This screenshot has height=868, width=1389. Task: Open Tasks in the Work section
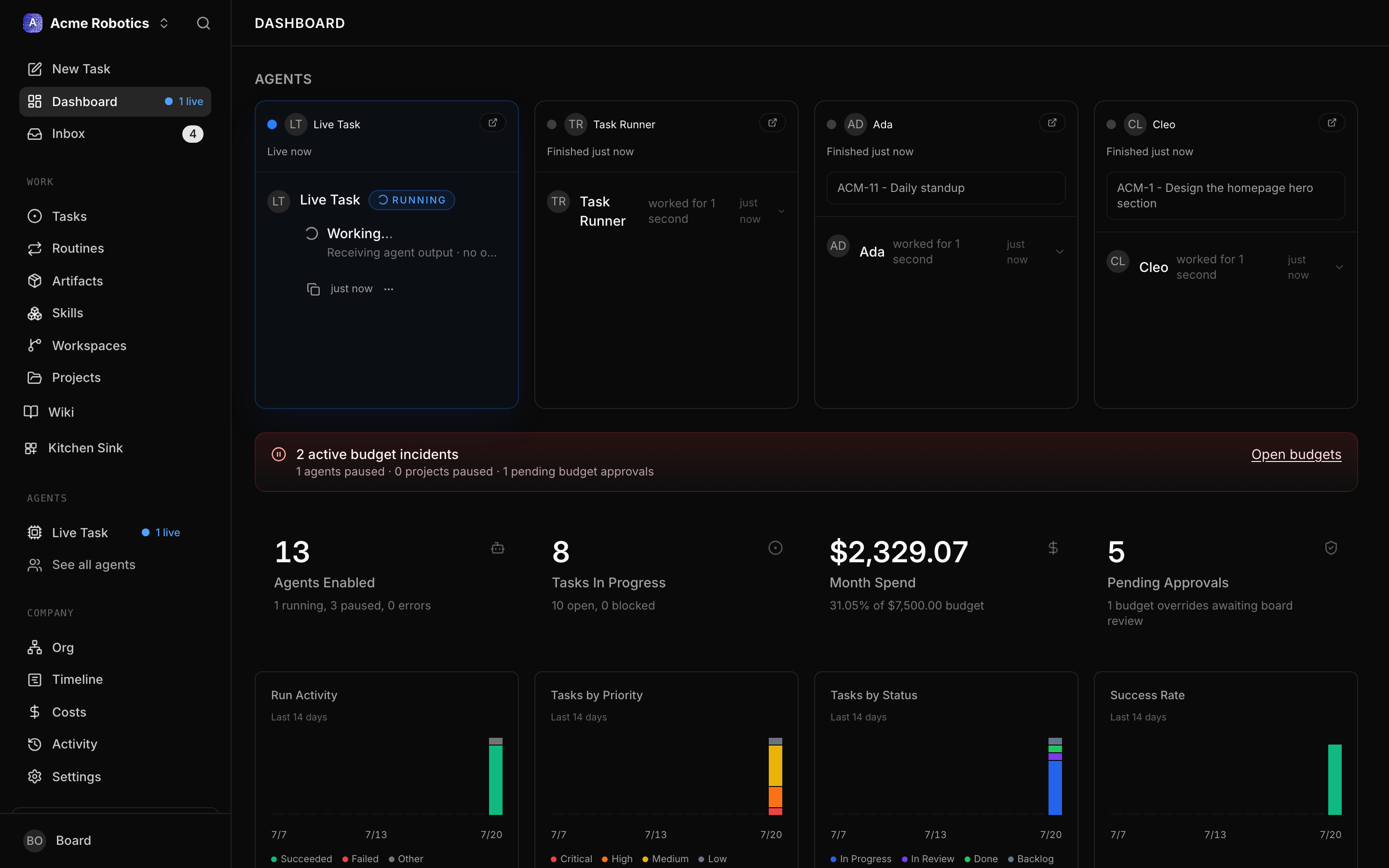115,217
